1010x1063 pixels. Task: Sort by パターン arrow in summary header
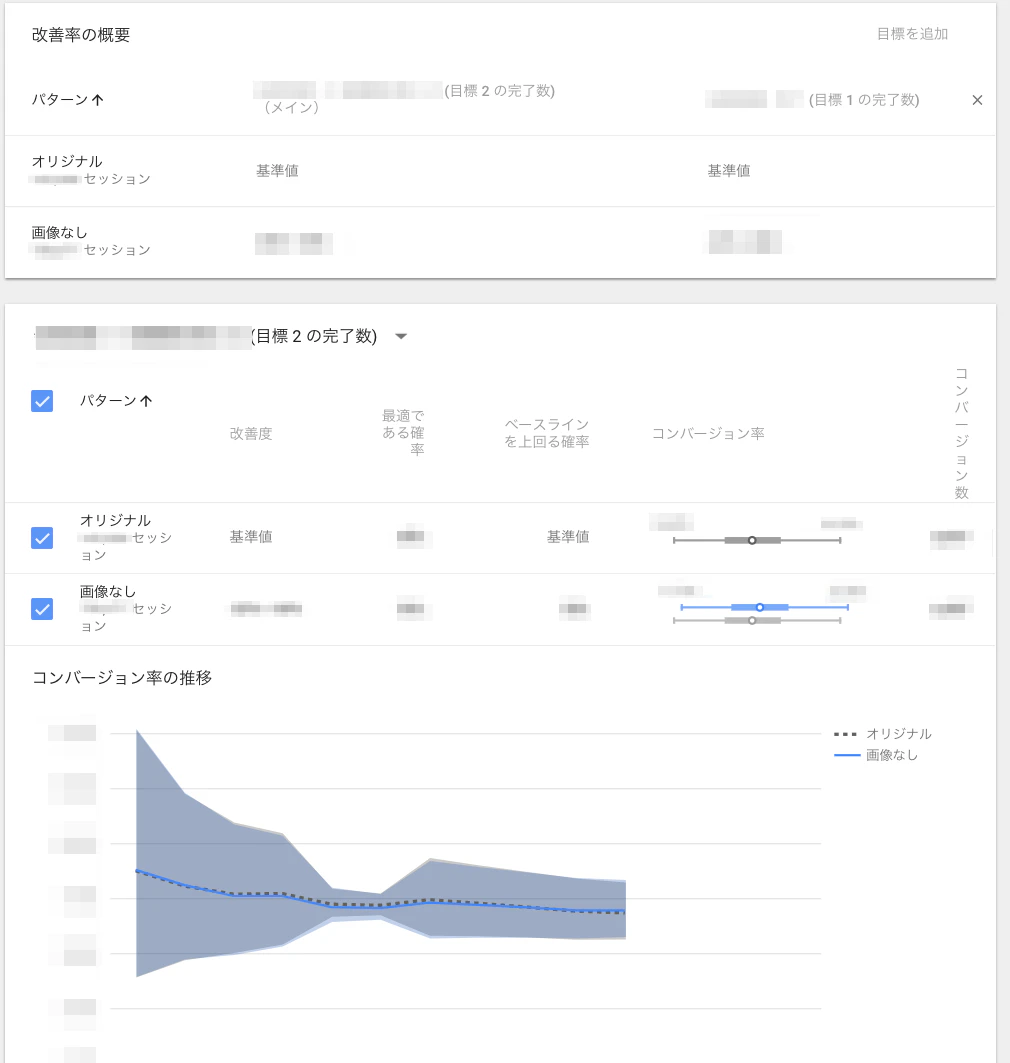click(x=98, y=100)
